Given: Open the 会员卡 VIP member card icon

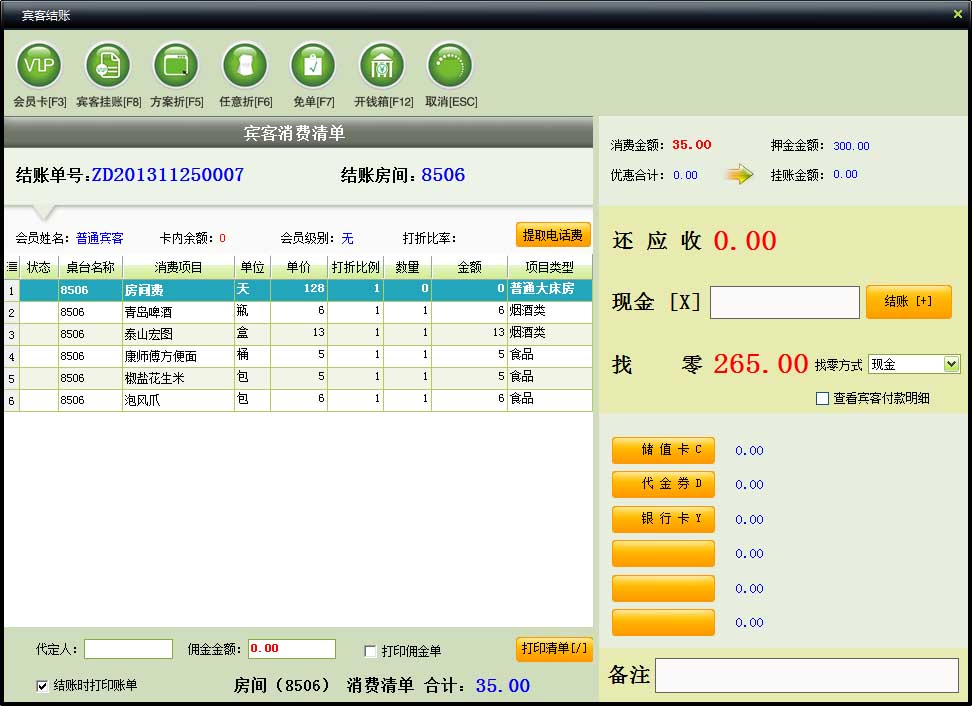Looking at the screenshot, I should pyautogui.click(x=39, y=67).
